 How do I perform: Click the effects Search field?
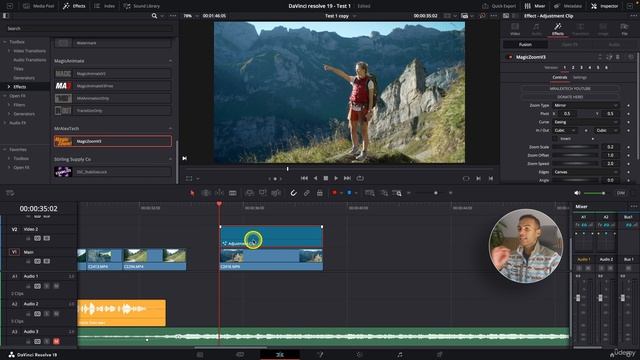point(89,29)
